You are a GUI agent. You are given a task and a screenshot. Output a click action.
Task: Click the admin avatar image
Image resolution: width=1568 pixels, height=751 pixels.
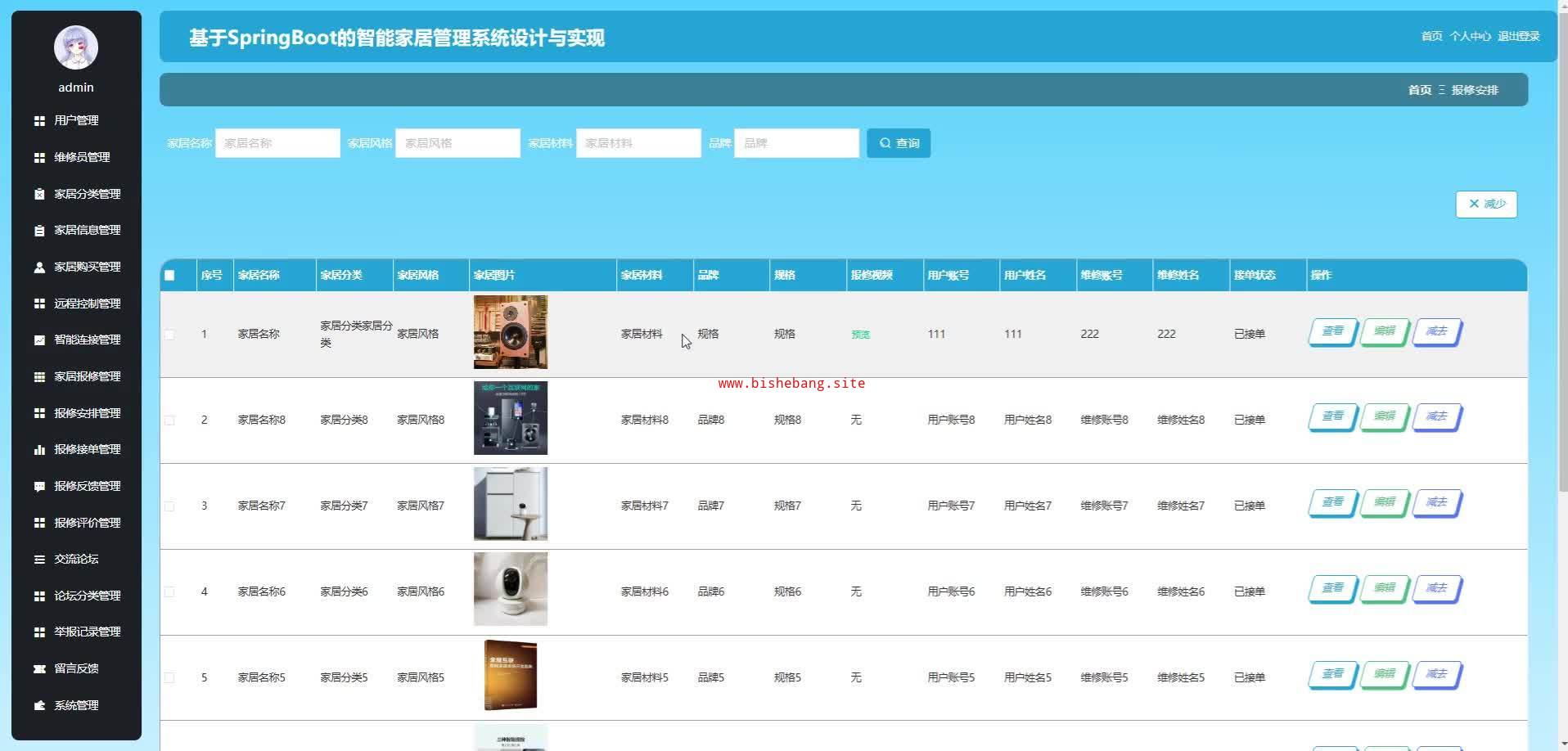(76, 47)
